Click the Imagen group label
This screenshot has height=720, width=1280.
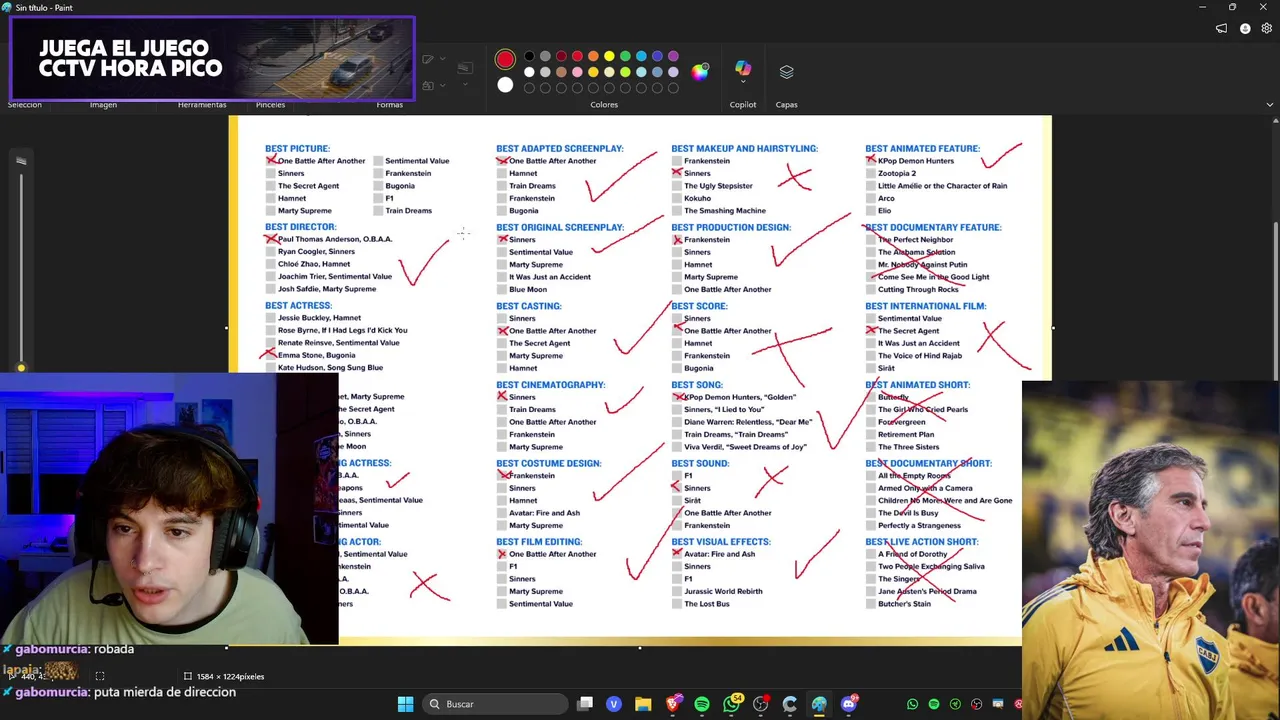[x=103, y=104]
